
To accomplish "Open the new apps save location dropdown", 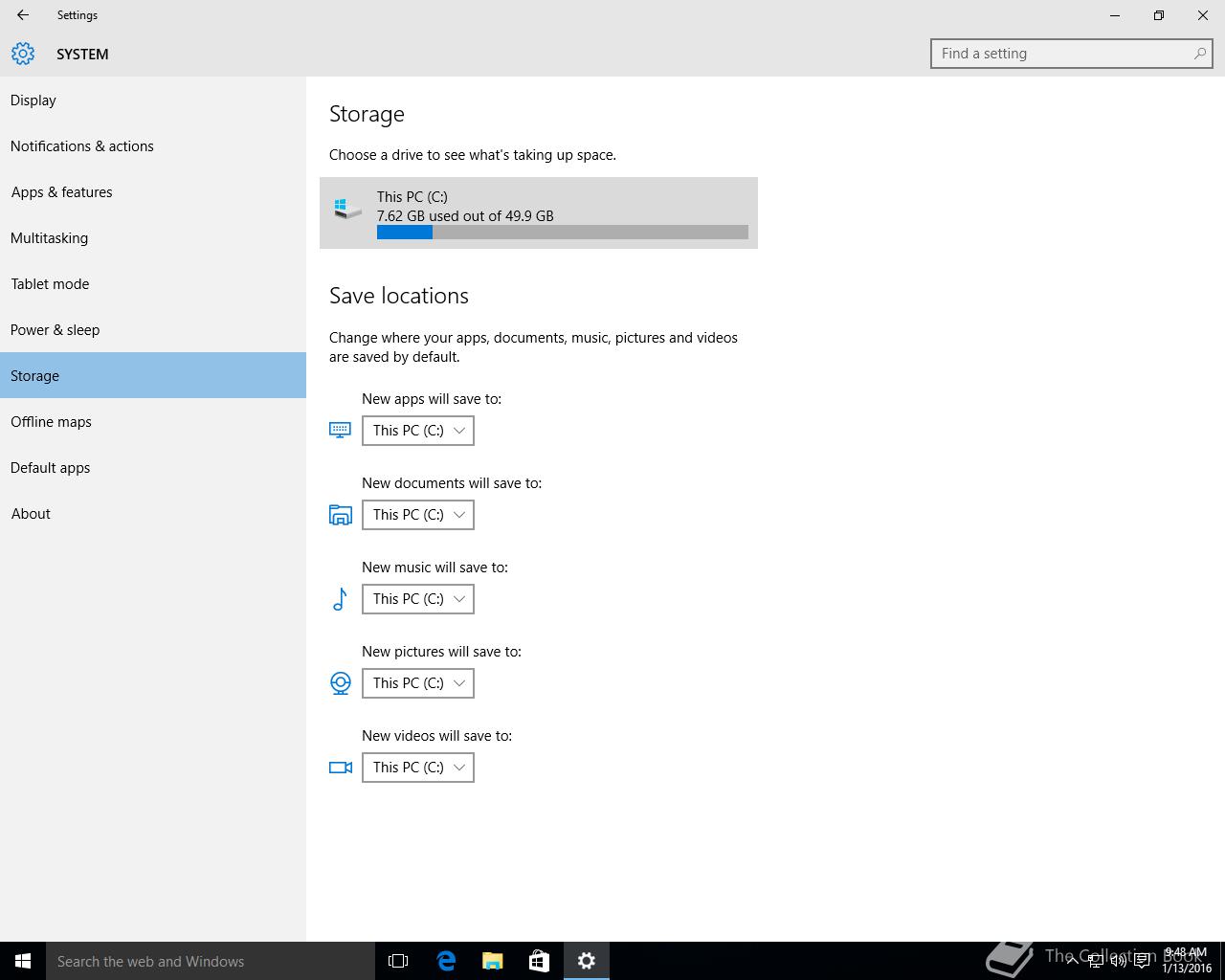I will point(418,431).
